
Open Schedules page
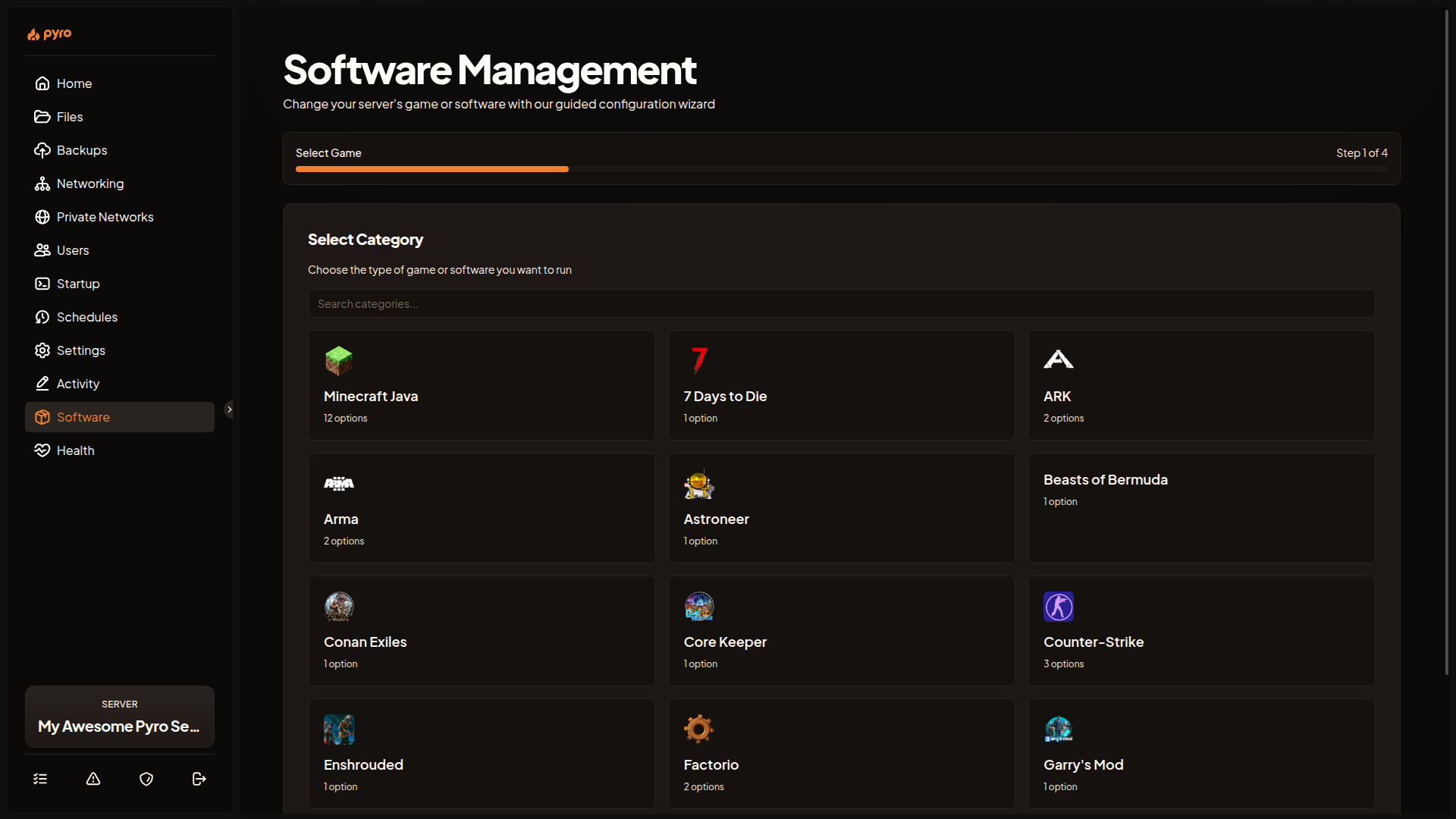120,317
